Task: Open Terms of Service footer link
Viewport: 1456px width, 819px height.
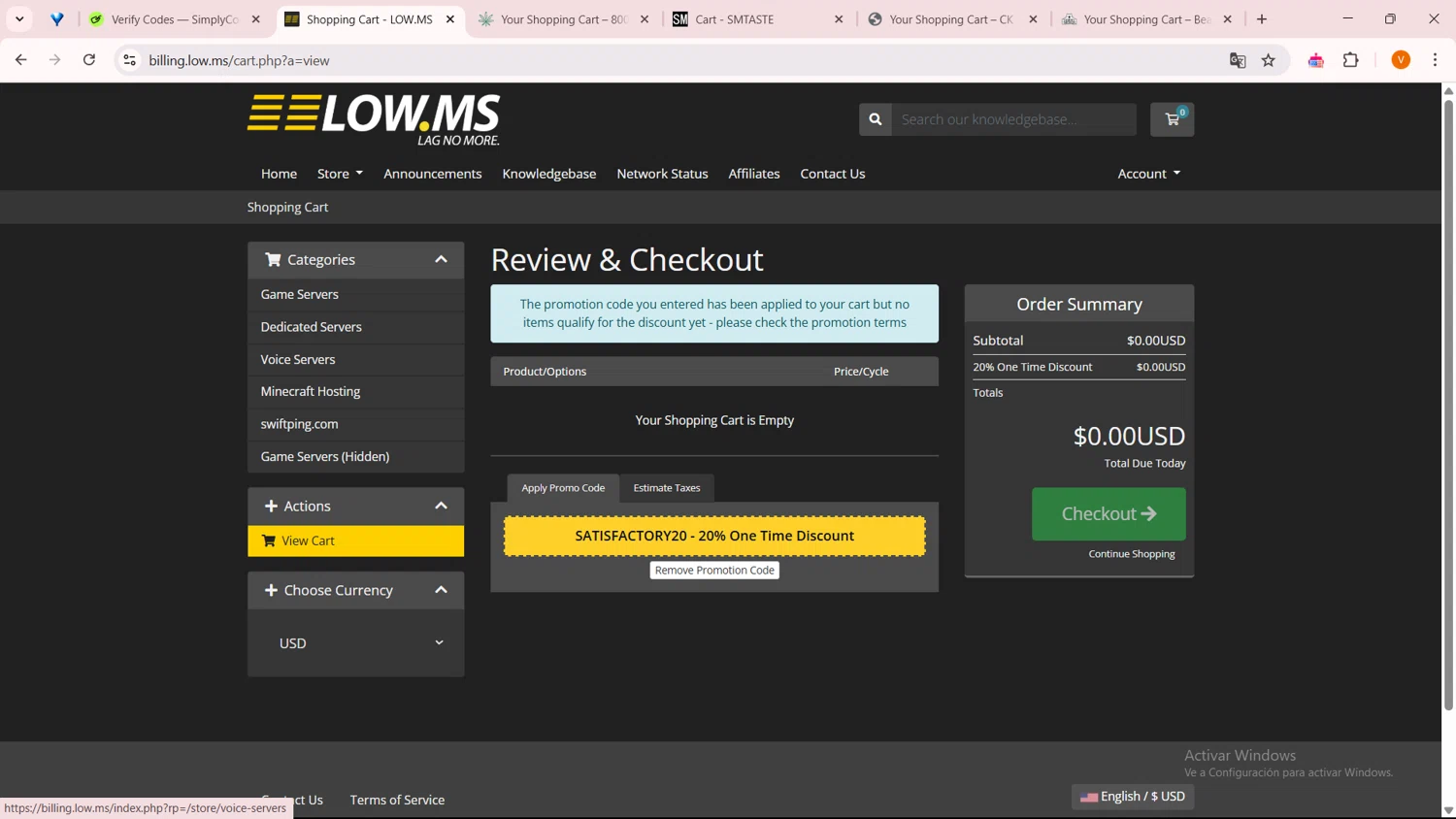Action: point(397,800)
